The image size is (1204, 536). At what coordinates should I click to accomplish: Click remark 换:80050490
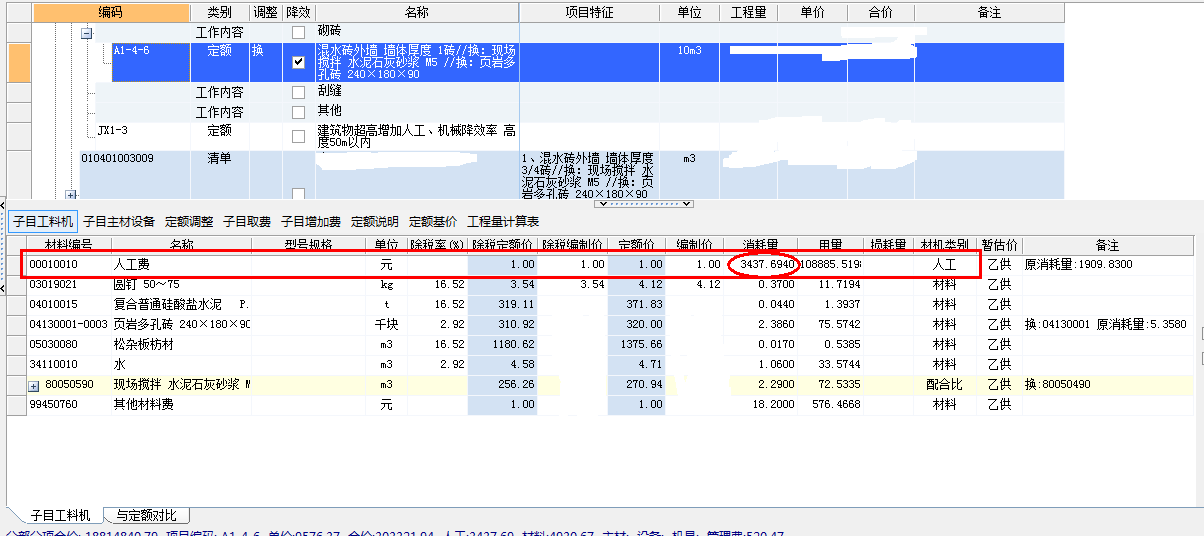click(x=1057, y=385)
